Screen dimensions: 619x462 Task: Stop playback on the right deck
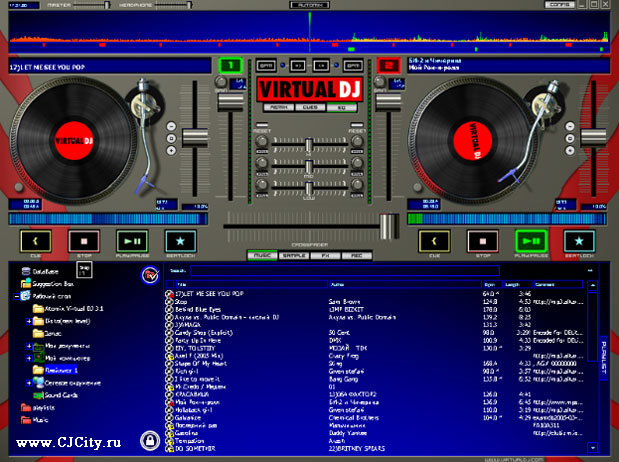[x=482, y=241]
